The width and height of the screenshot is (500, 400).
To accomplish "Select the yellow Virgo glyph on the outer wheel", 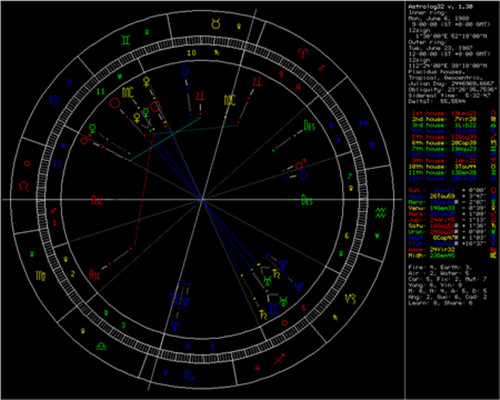I will (x=41, y=275).
